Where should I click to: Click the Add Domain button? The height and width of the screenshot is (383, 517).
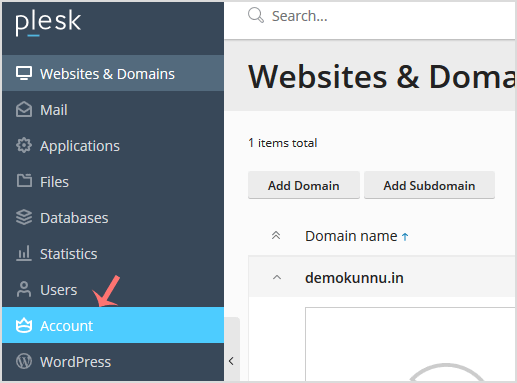(x=304, y=185)
